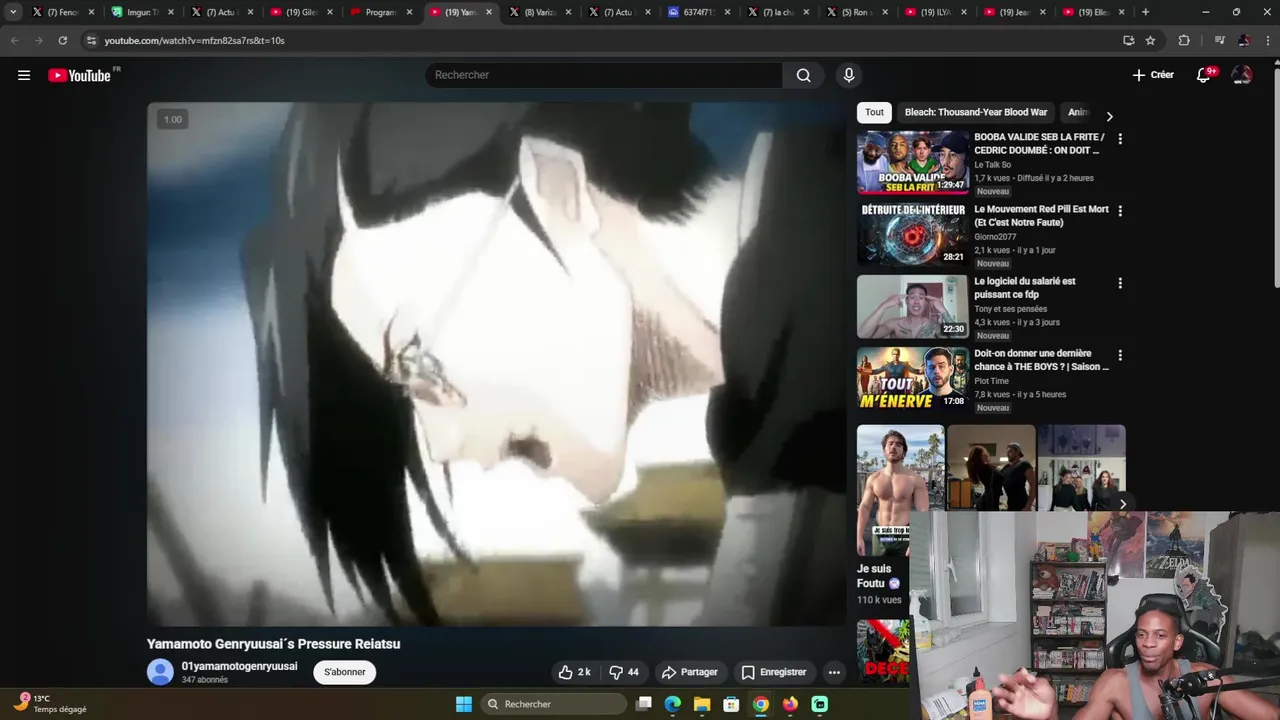Switch to the (19) Gile YouTube tab
The image size is (1280, 720).
point(301,12)
